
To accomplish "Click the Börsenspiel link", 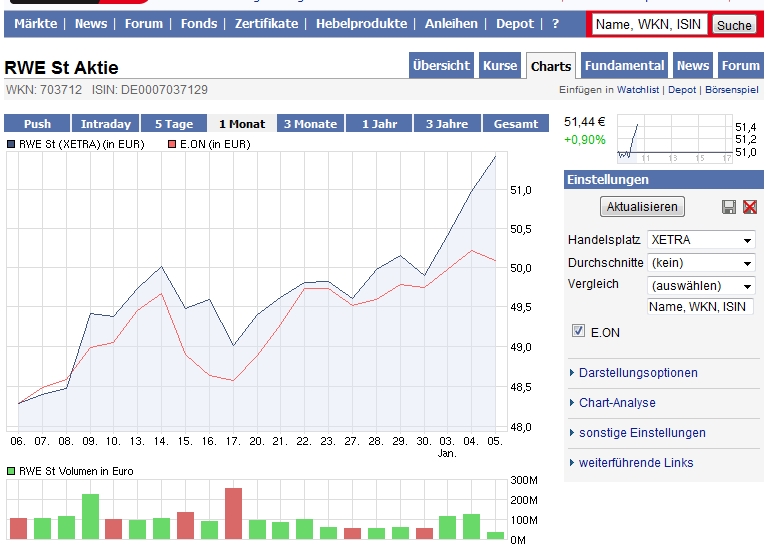I will click(x=732, y=90).
